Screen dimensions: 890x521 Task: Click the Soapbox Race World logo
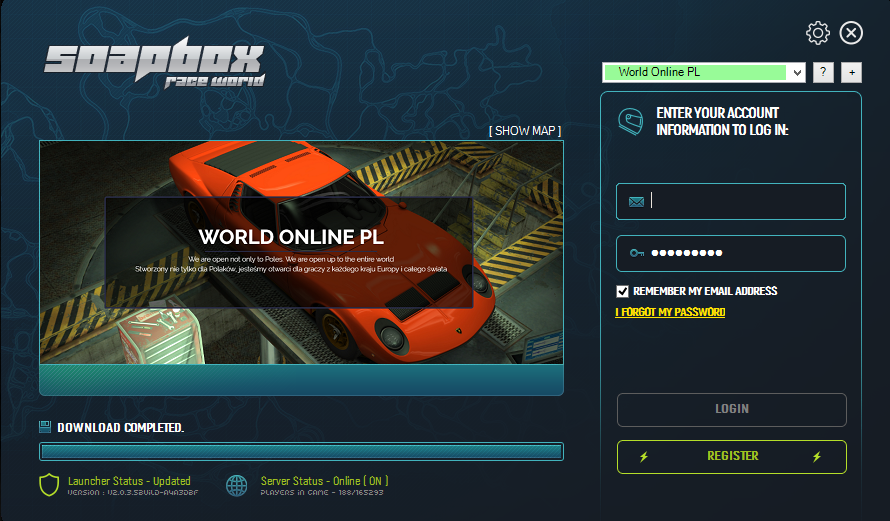[154, 62]
